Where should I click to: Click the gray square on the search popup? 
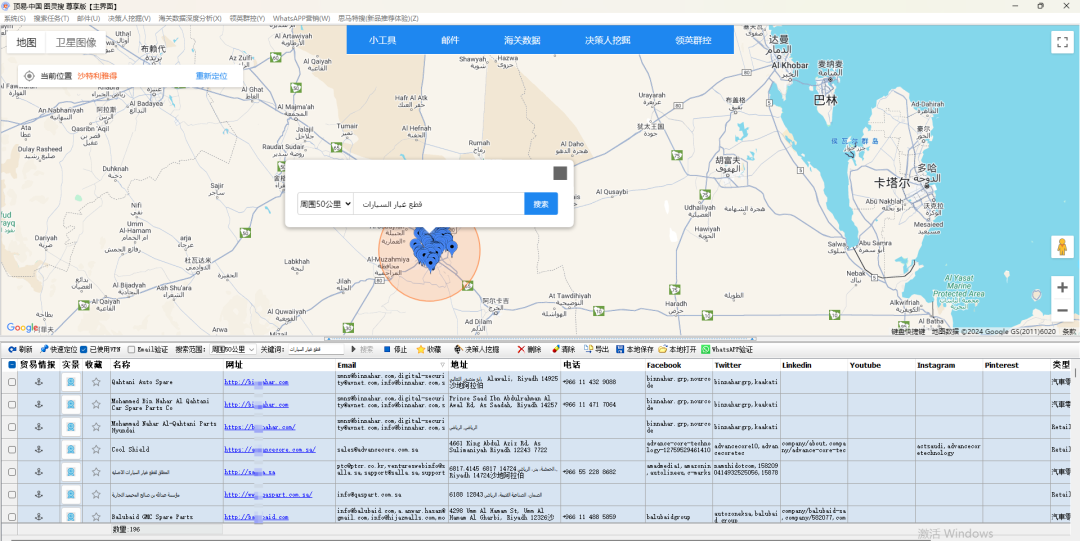(x=560, y=173)
